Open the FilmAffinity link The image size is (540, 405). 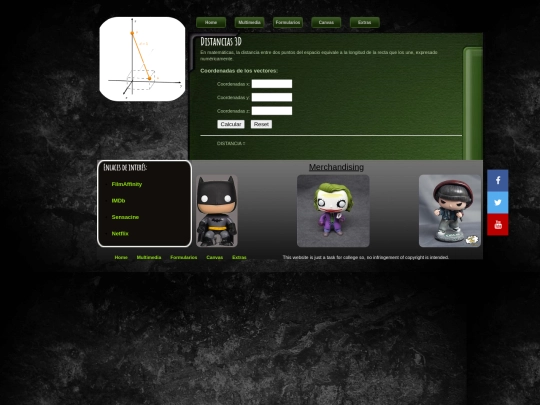coord(127,184)
